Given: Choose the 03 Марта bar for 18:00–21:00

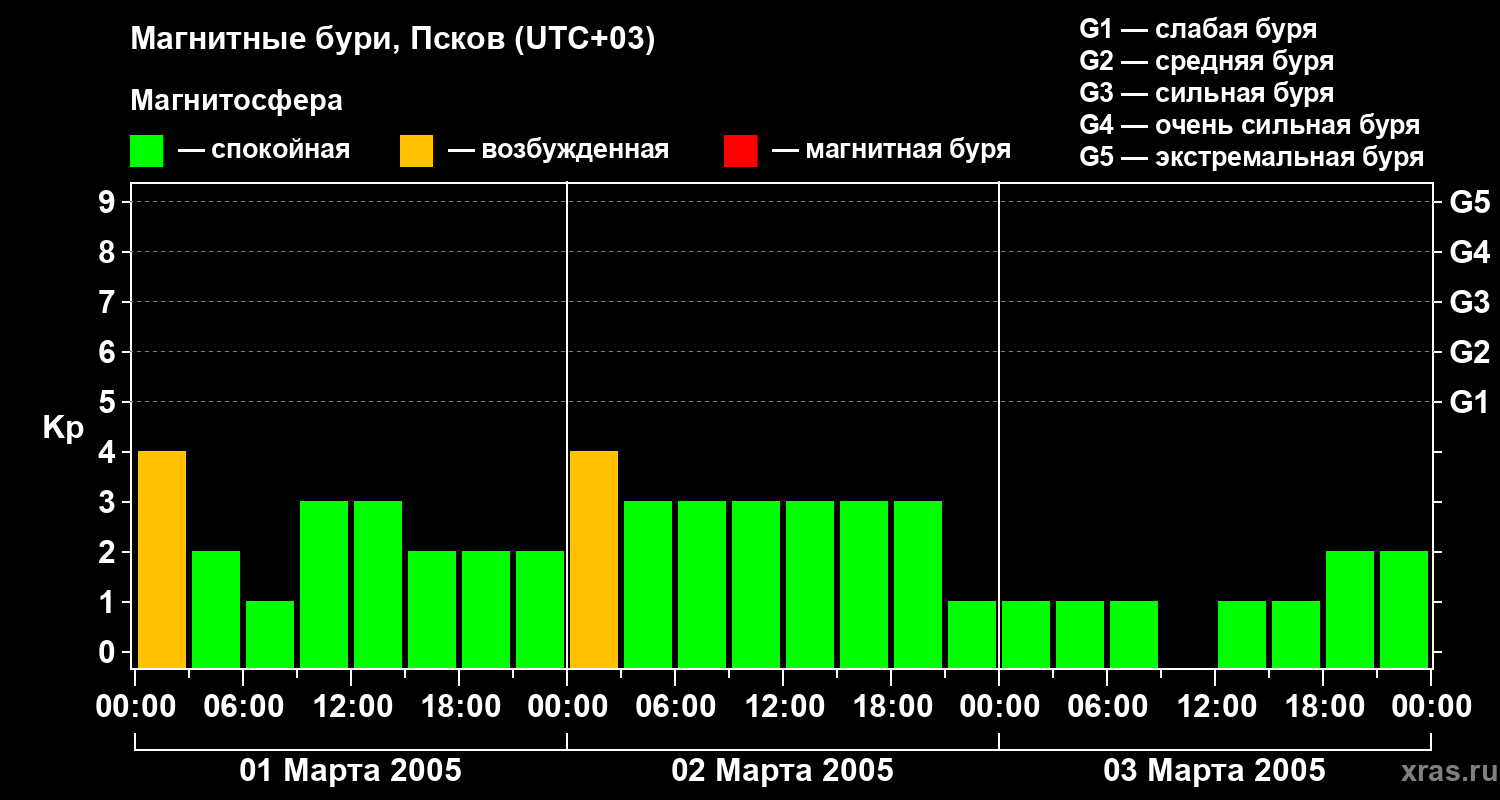Looking at the screenshot, I should tap(1350, 609).
